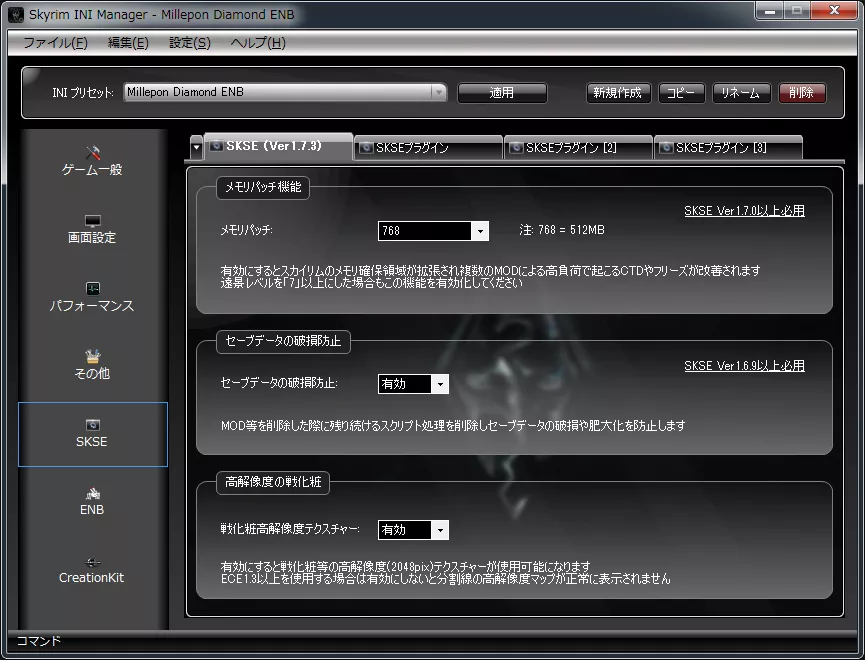This screenshot has width=865, height=660.
Task: Open the ゲーム一般 sidebar section icon
Action: (x=93, y=152)
